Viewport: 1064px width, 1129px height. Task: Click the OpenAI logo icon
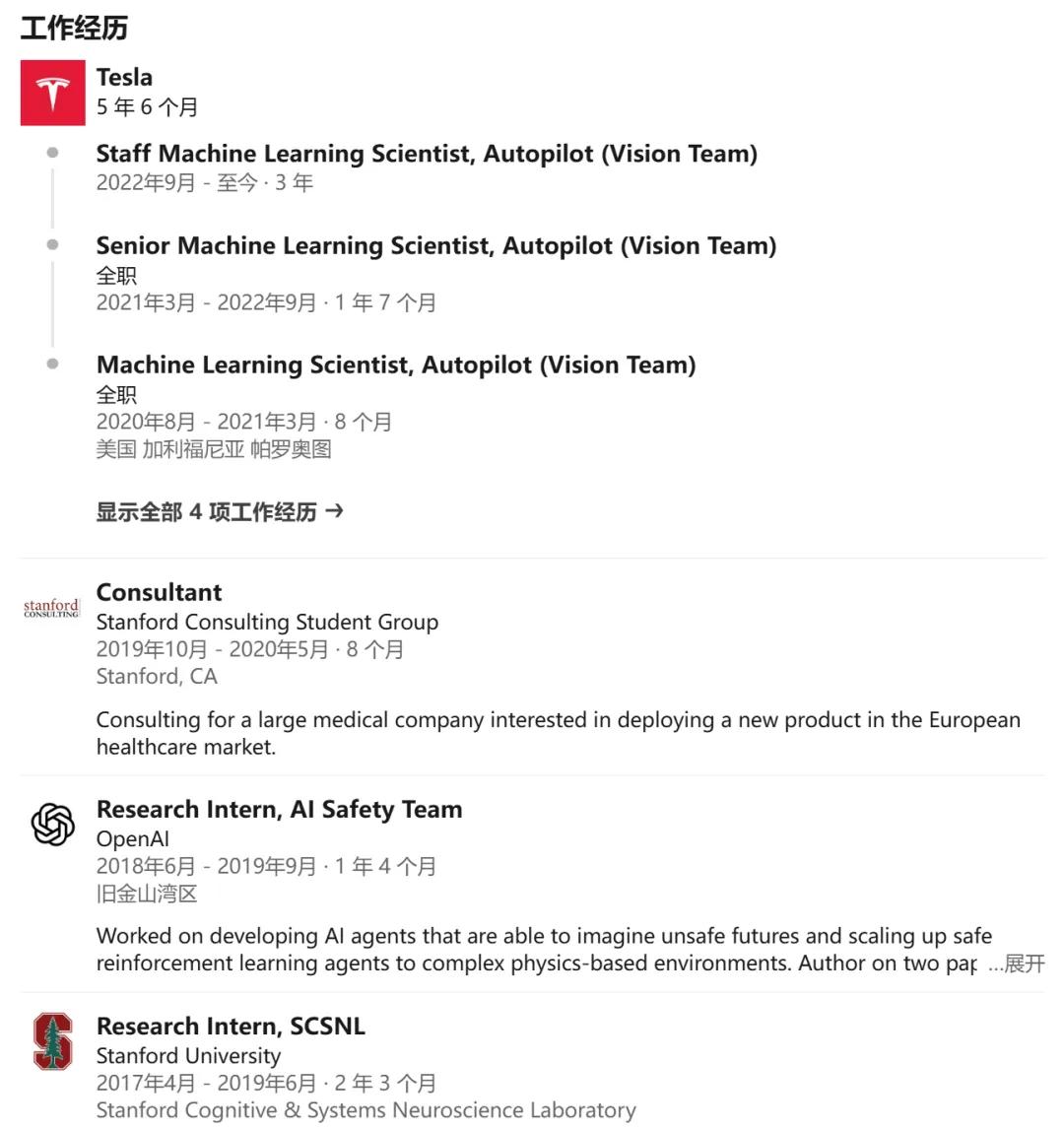53,825
